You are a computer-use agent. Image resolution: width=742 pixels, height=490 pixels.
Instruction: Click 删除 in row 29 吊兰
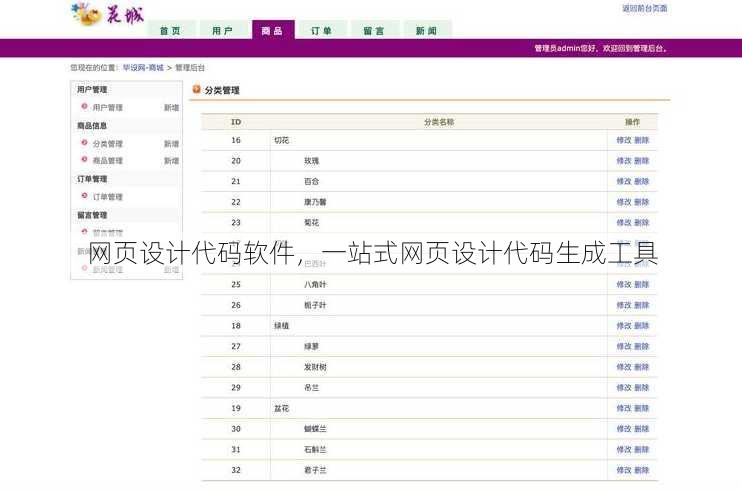(642, 387)
